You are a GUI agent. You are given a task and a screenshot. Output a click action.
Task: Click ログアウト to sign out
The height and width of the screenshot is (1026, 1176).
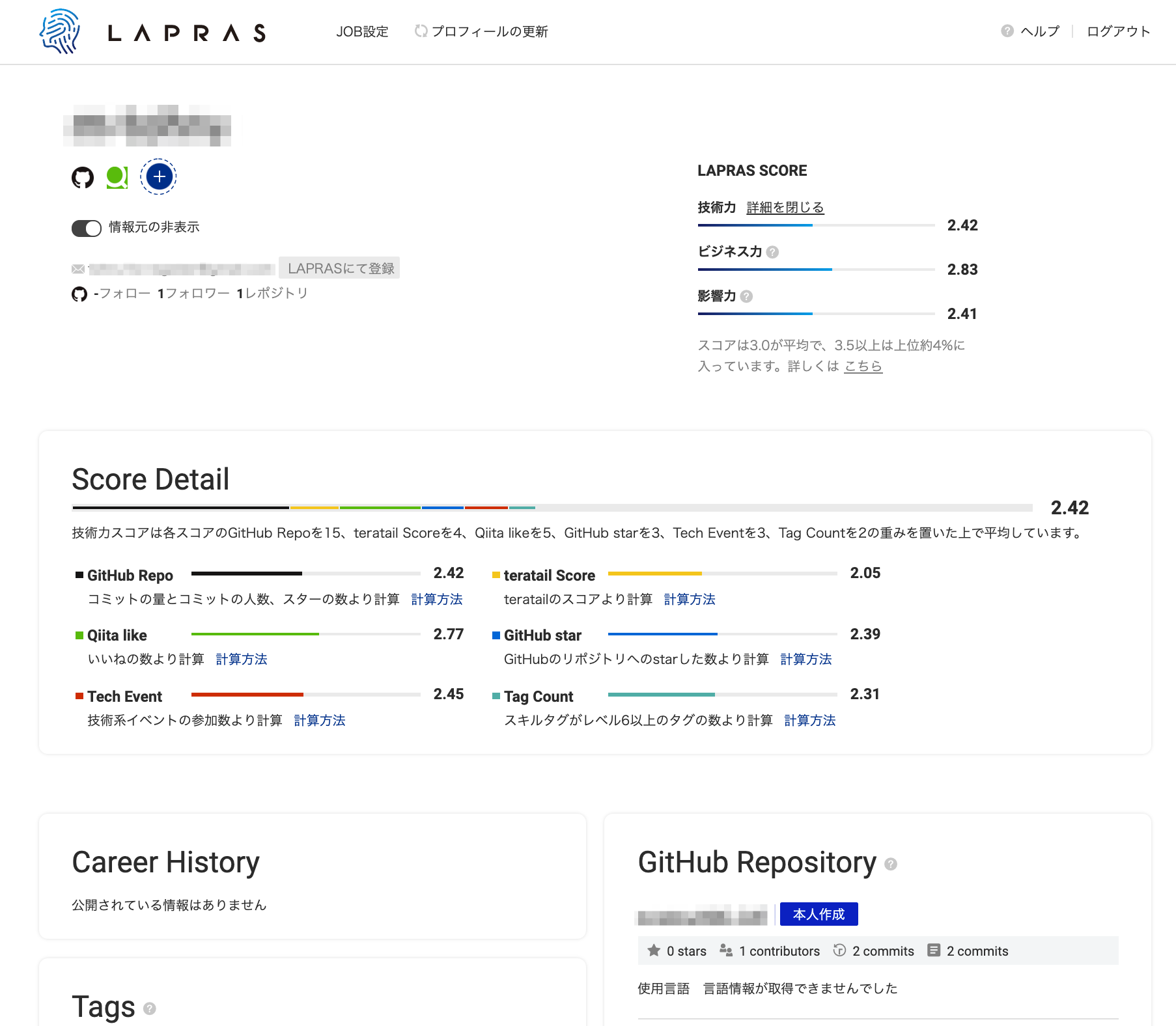pos(1118,31)
